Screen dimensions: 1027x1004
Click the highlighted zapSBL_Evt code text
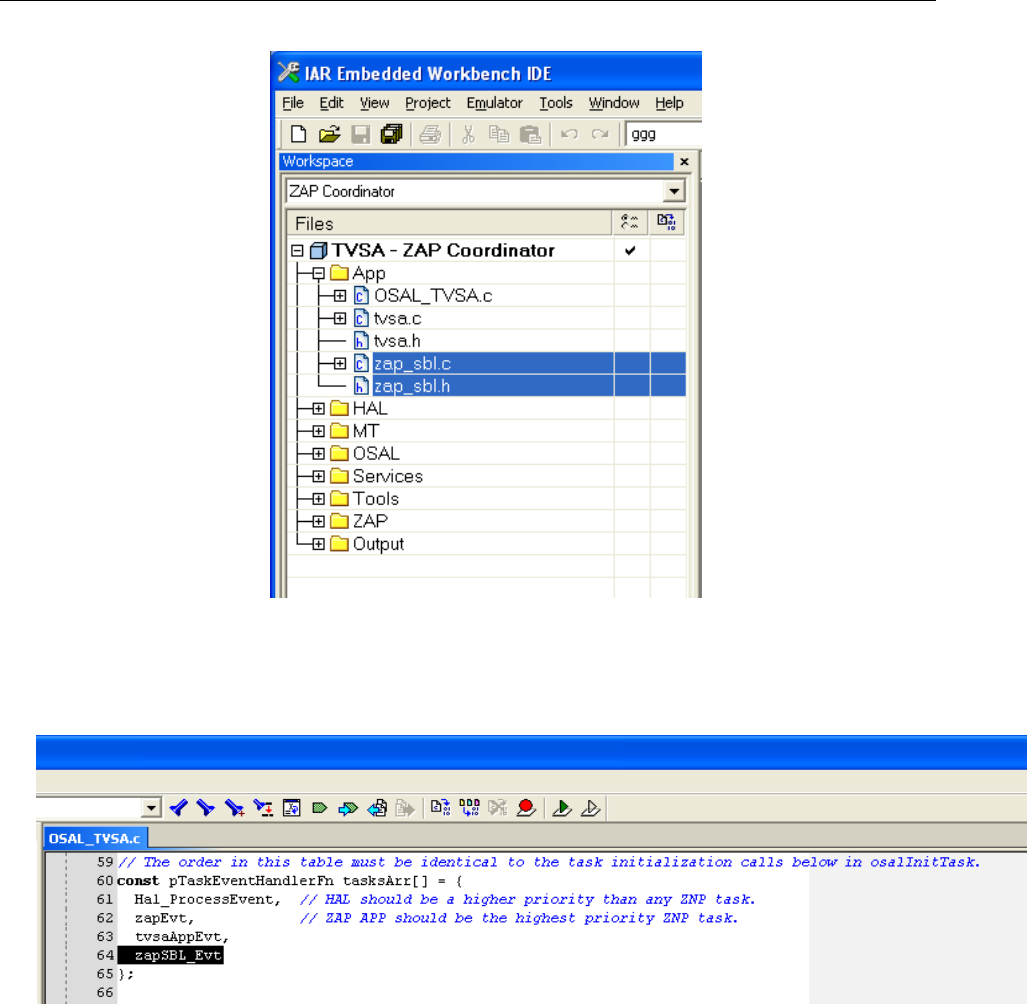tap(170, 955)
